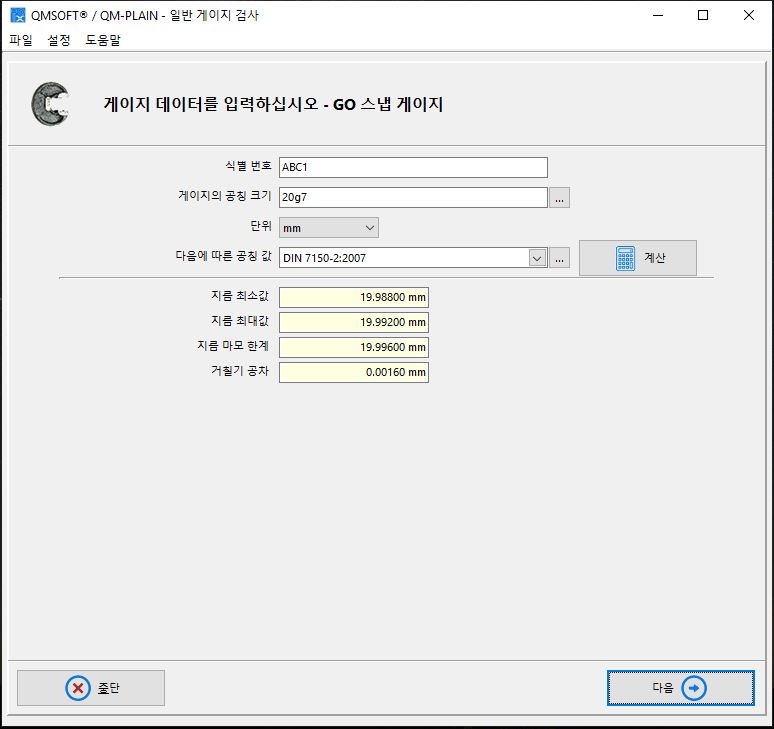Click the red X icon on 중단
The image size is (774, 729).
click(78, 688)
